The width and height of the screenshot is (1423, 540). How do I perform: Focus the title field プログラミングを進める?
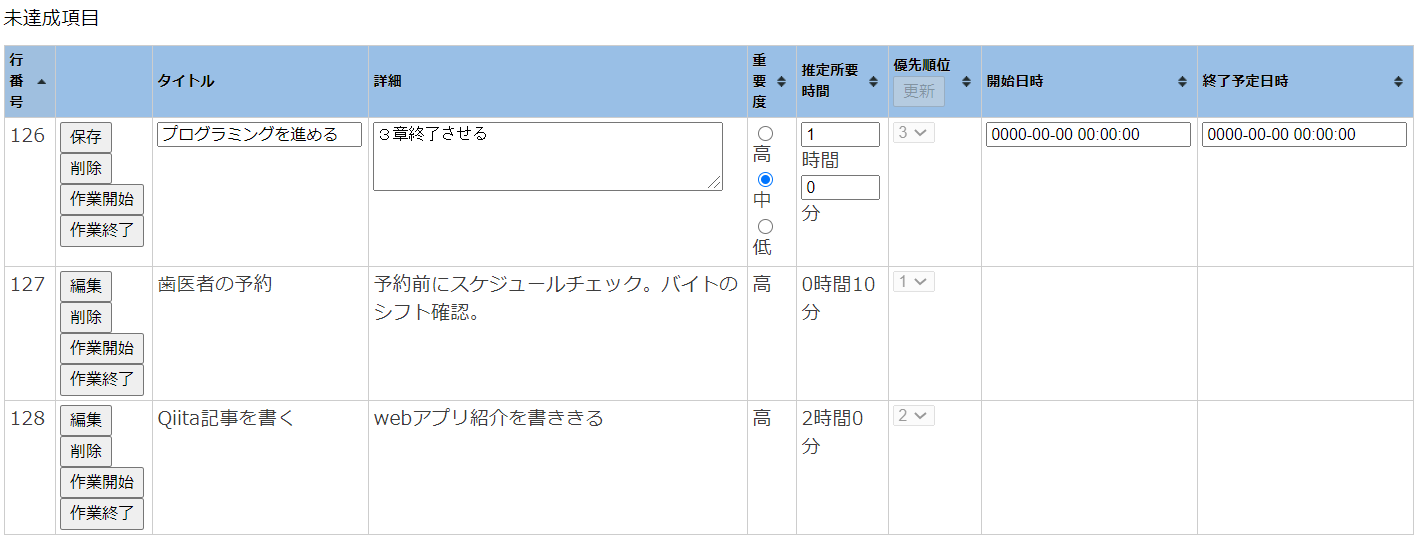coord(260,134)
